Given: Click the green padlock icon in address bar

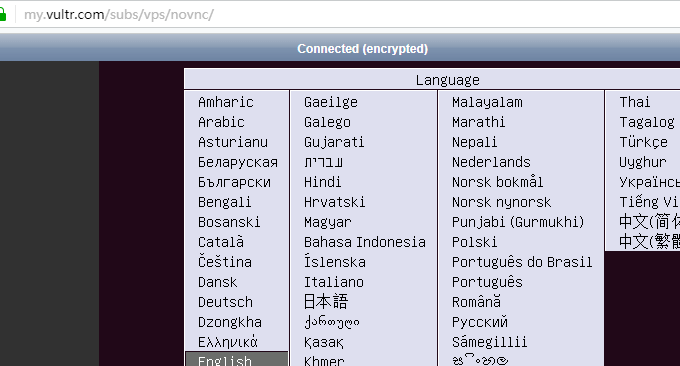Looking at the screenshot, I should point(2,15).
